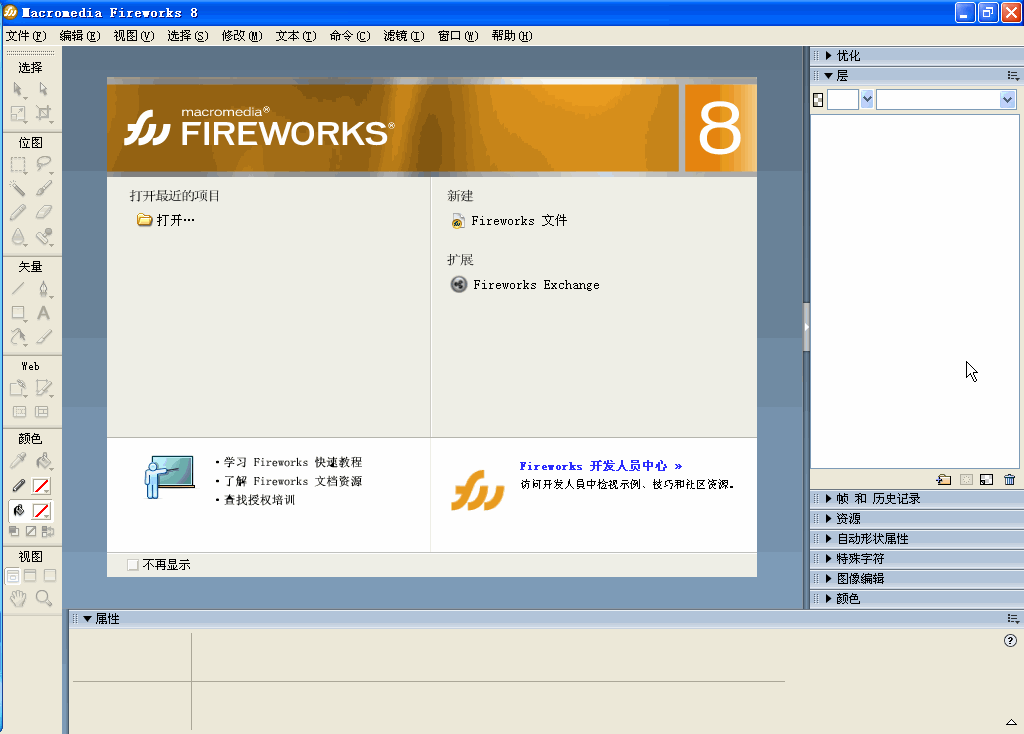
Task: Select the Text tool
Action: (x=43, y=313)
